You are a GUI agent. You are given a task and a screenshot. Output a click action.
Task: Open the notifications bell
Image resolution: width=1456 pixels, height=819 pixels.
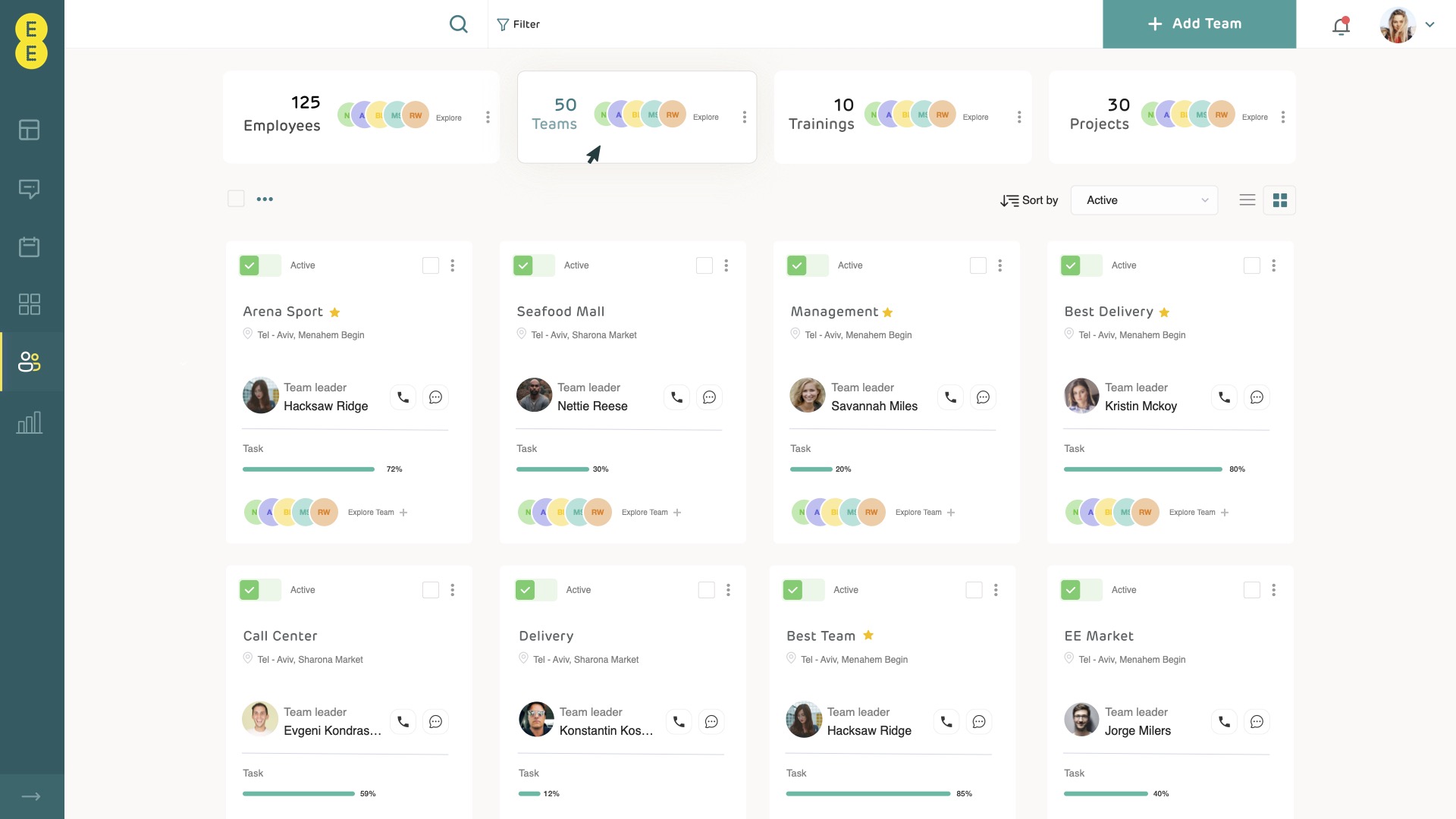[1341, 26]
